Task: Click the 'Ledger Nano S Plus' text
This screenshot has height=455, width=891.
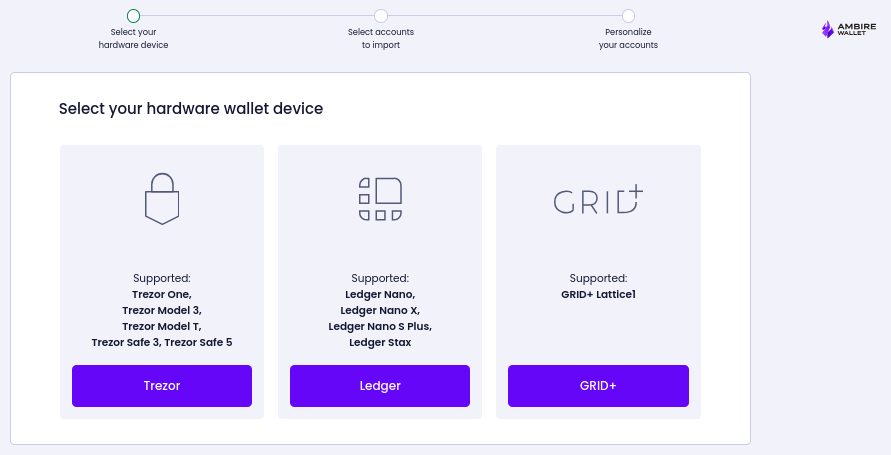Action: tap(380, 326)
